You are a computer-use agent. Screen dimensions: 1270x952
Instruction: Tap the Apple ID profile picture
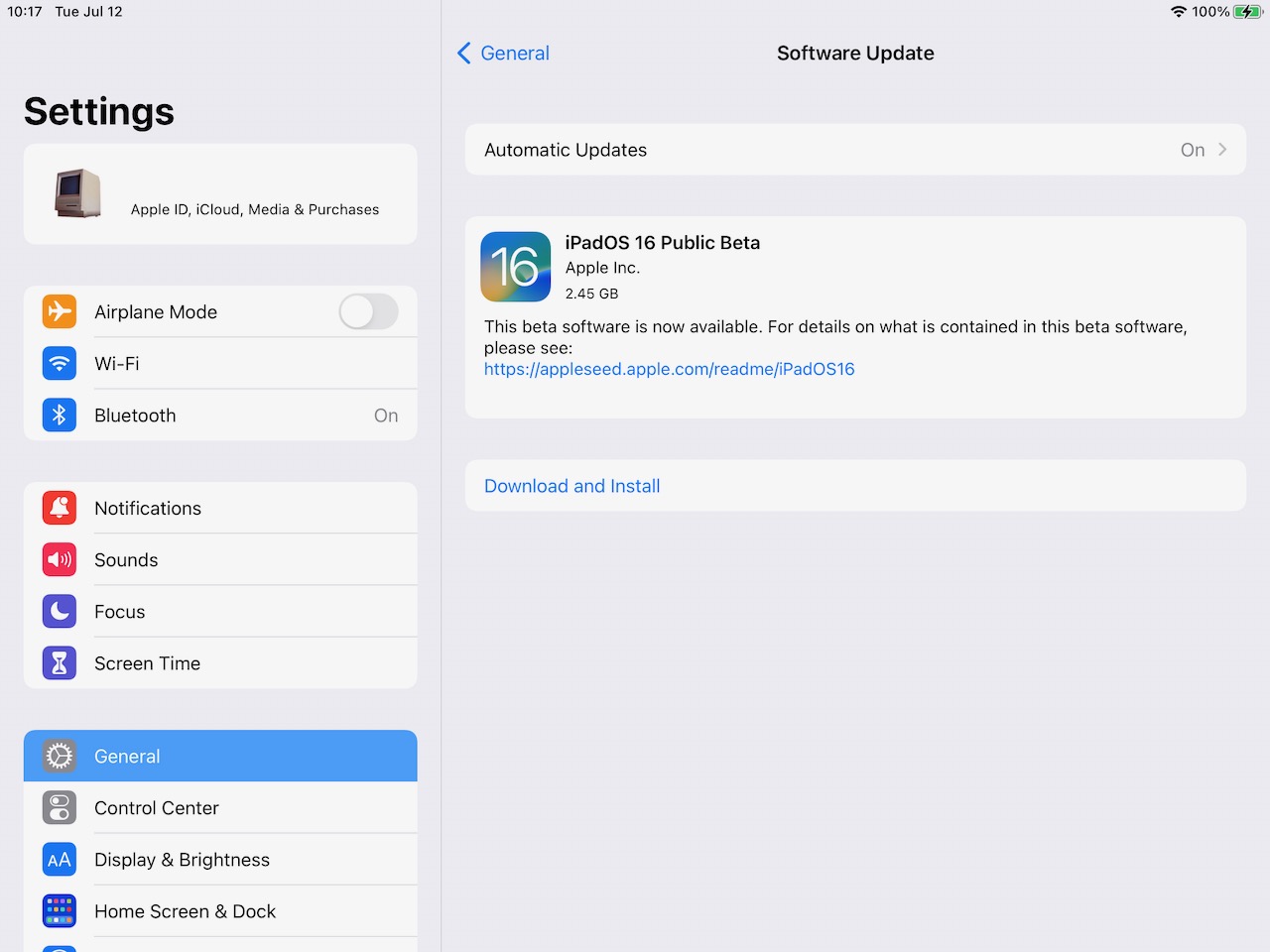(78, 193)
